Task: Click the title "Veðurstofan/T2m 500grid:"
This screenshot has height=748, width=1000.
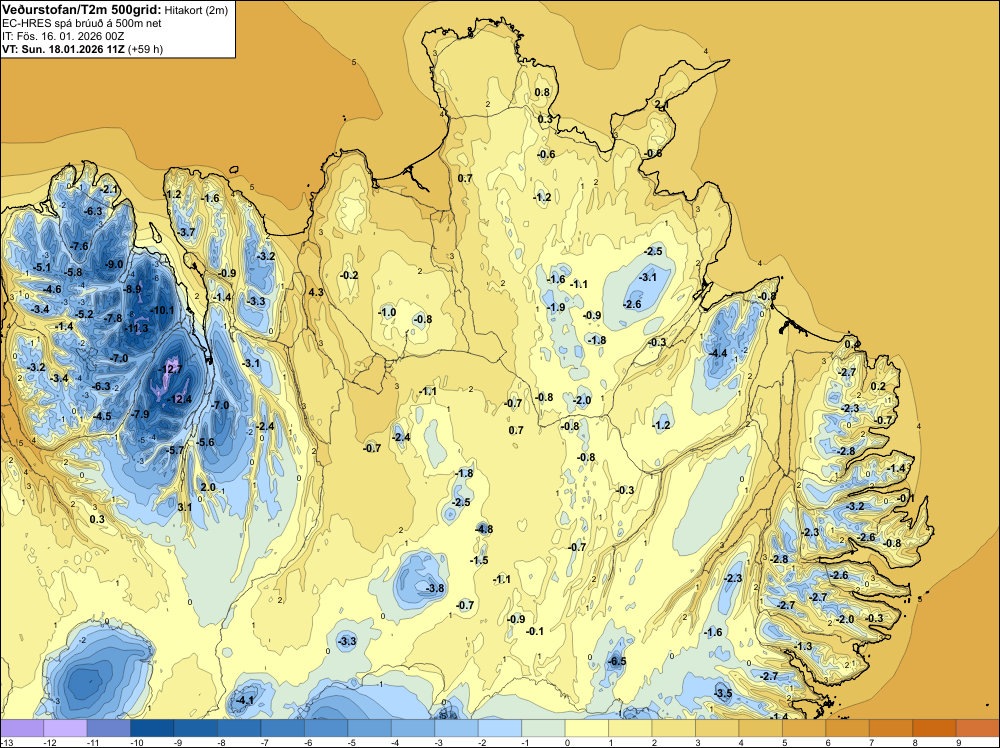Action: [82, 10]
